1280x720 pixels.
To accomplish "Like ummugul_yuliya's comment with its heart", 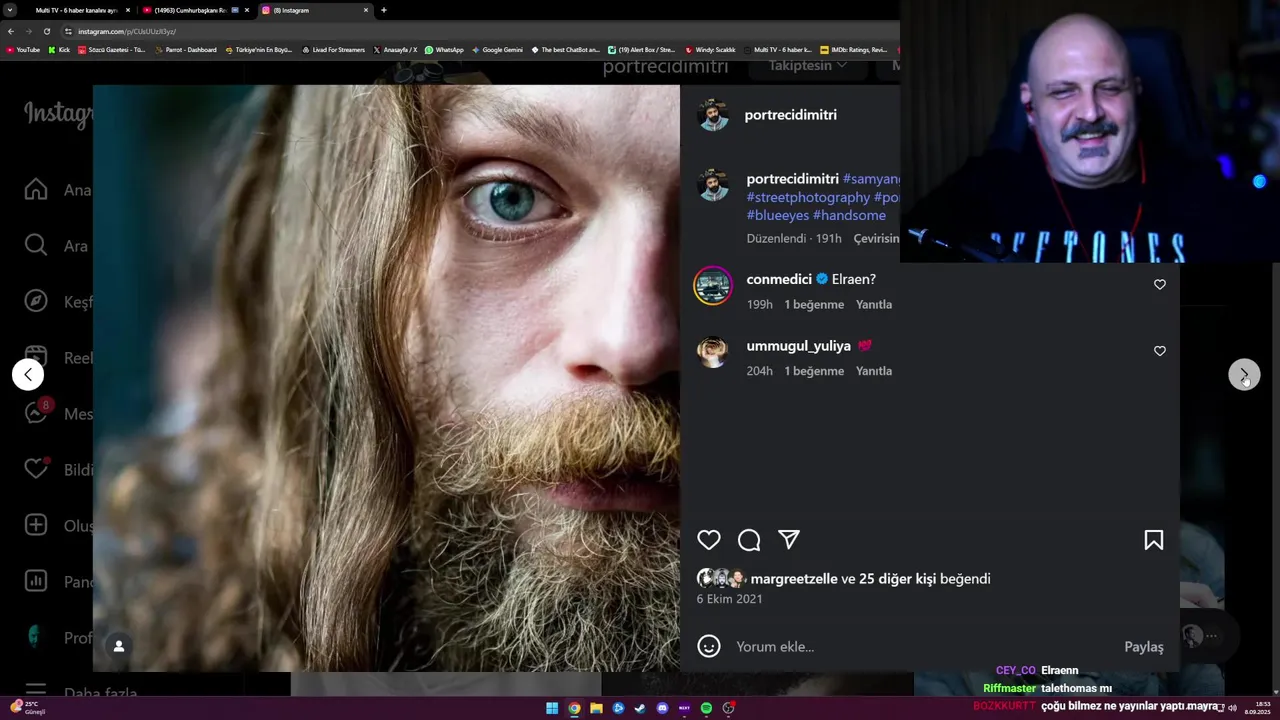I will coord(1160,351).
